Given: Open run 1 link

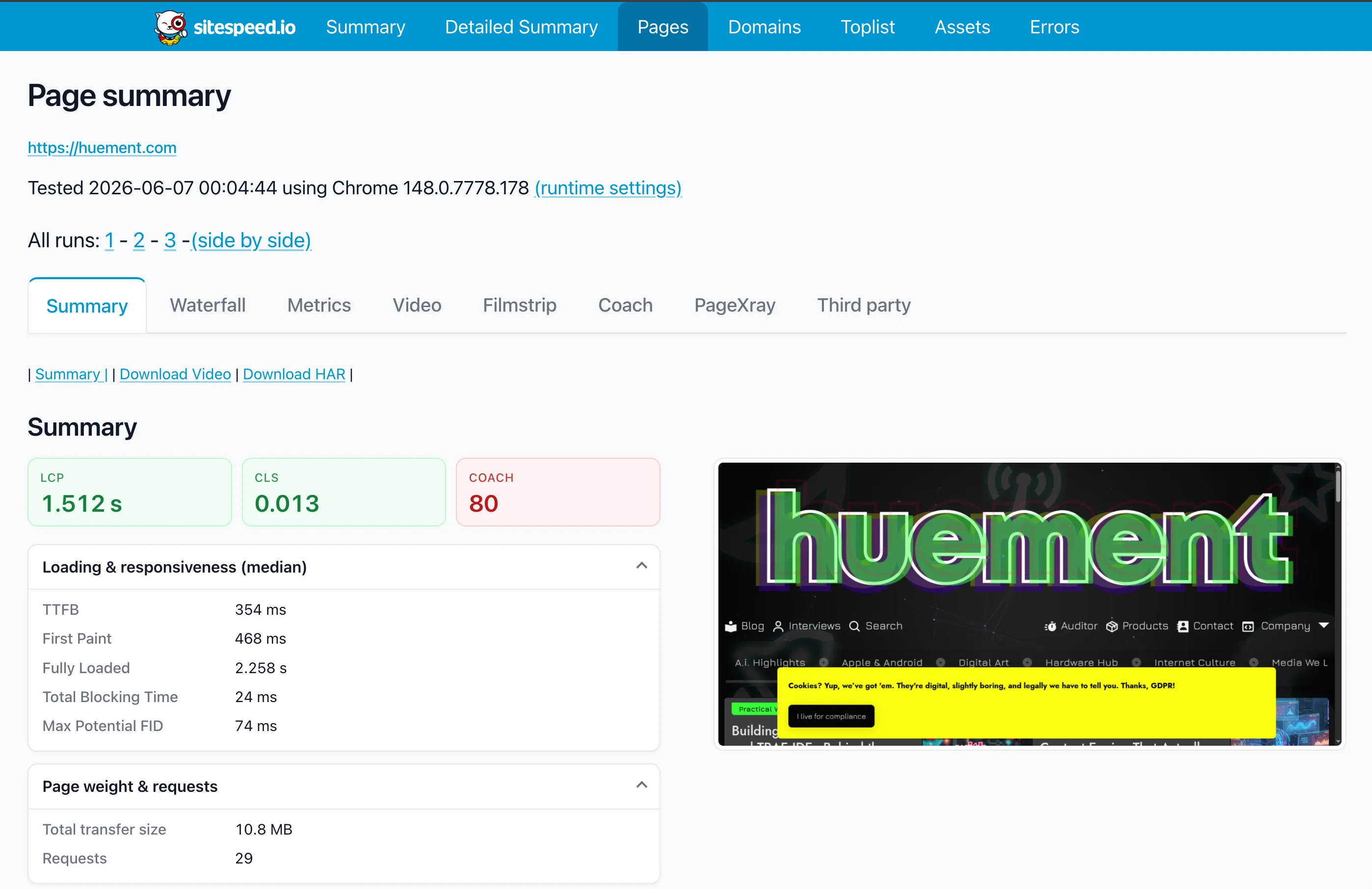Looking at the screenshot, I should 109,240.
